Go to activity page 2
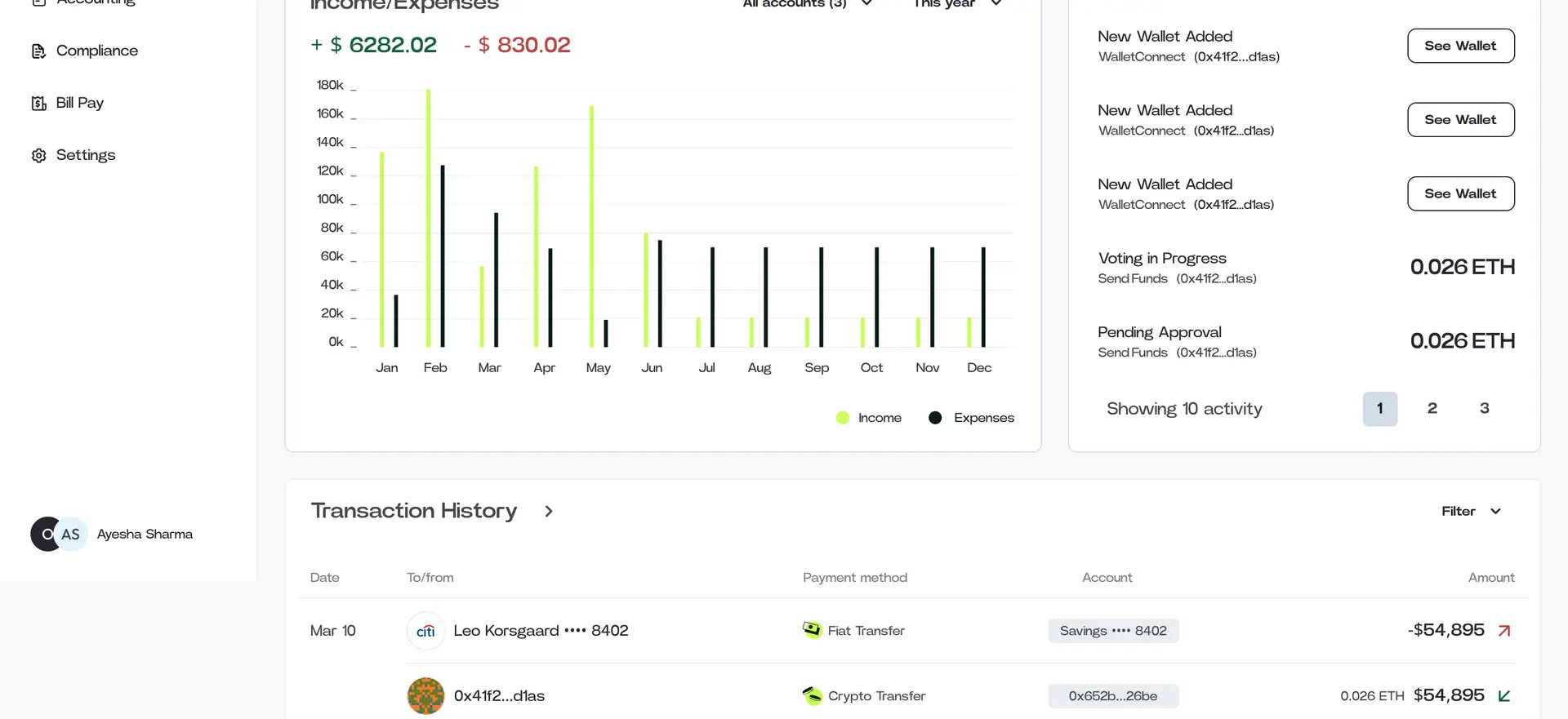This screenshot has width=1568, height=719. [x=1432, y=409]
